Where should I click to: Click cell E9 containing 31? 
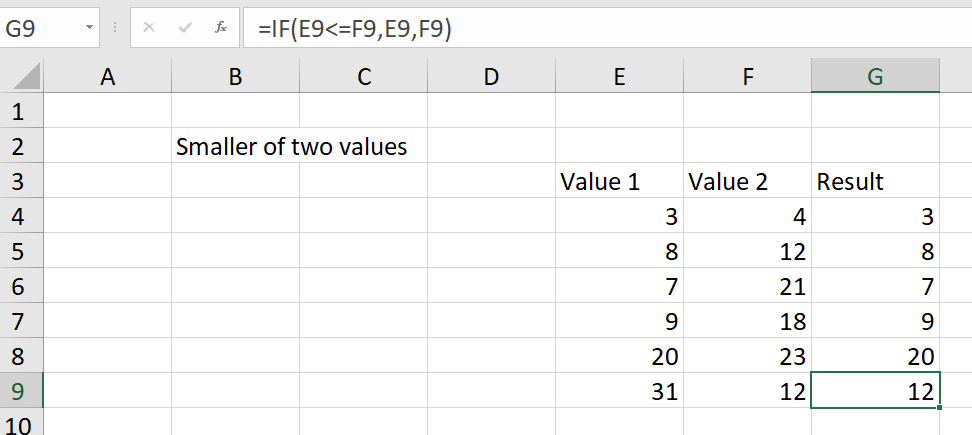619,390
